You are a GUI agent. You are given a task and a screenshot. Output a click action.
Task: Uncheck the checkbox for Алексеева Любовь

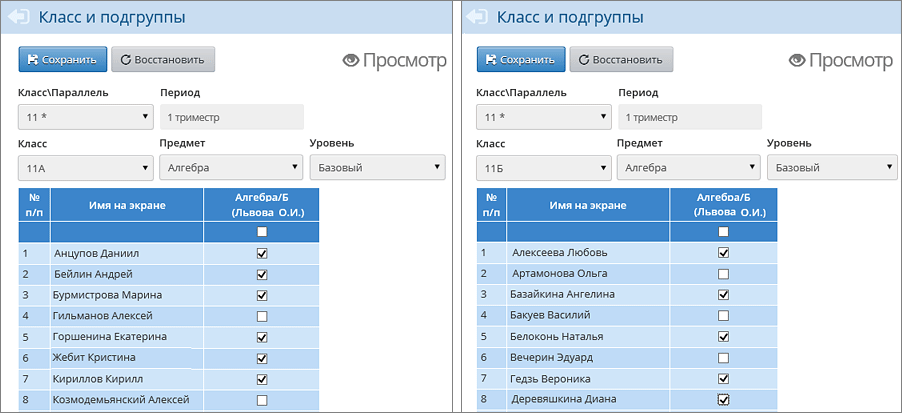[724, 253]
